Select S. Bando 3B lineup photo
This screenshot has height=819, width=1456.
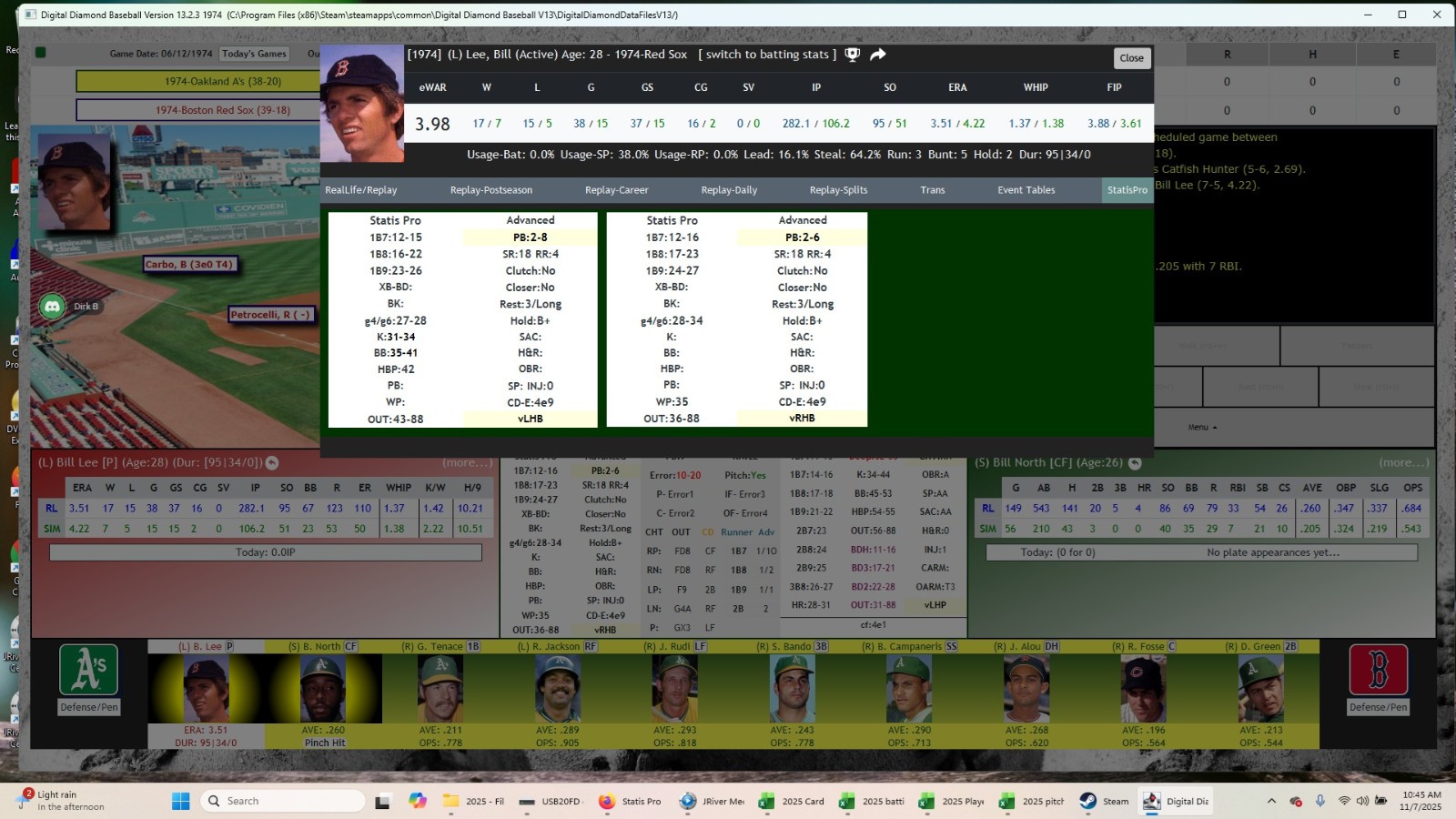coord(793,689)
